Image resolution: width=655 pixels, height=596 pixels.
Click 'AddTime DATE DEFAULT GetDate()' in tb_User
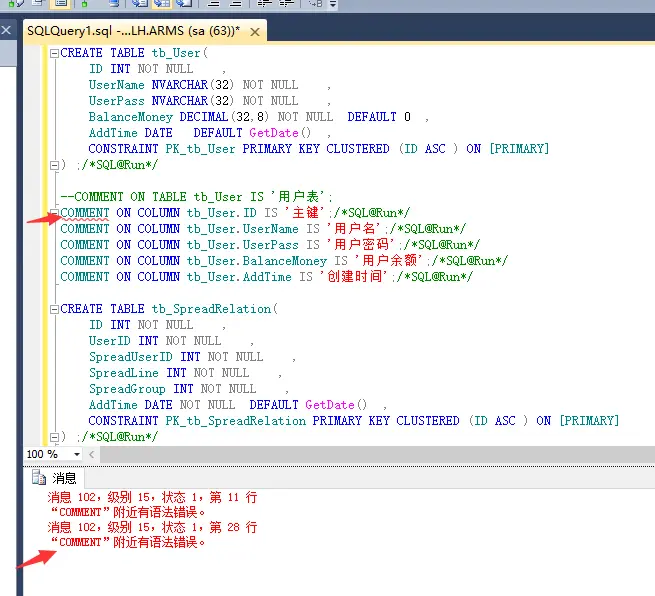(x=200, y=133)
